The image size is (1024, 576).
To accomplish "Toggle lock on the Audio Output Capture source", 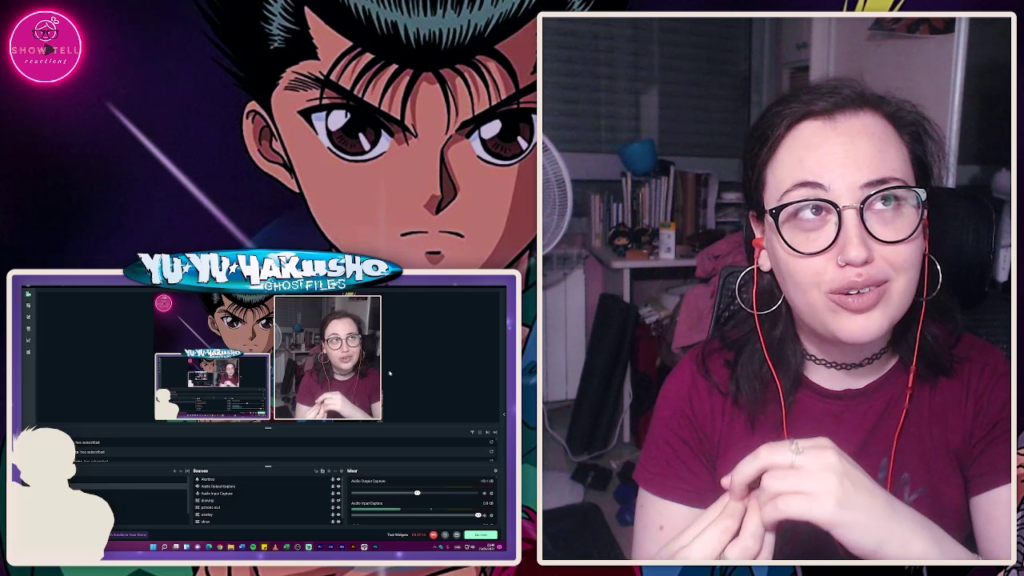I will pos(333,486).
